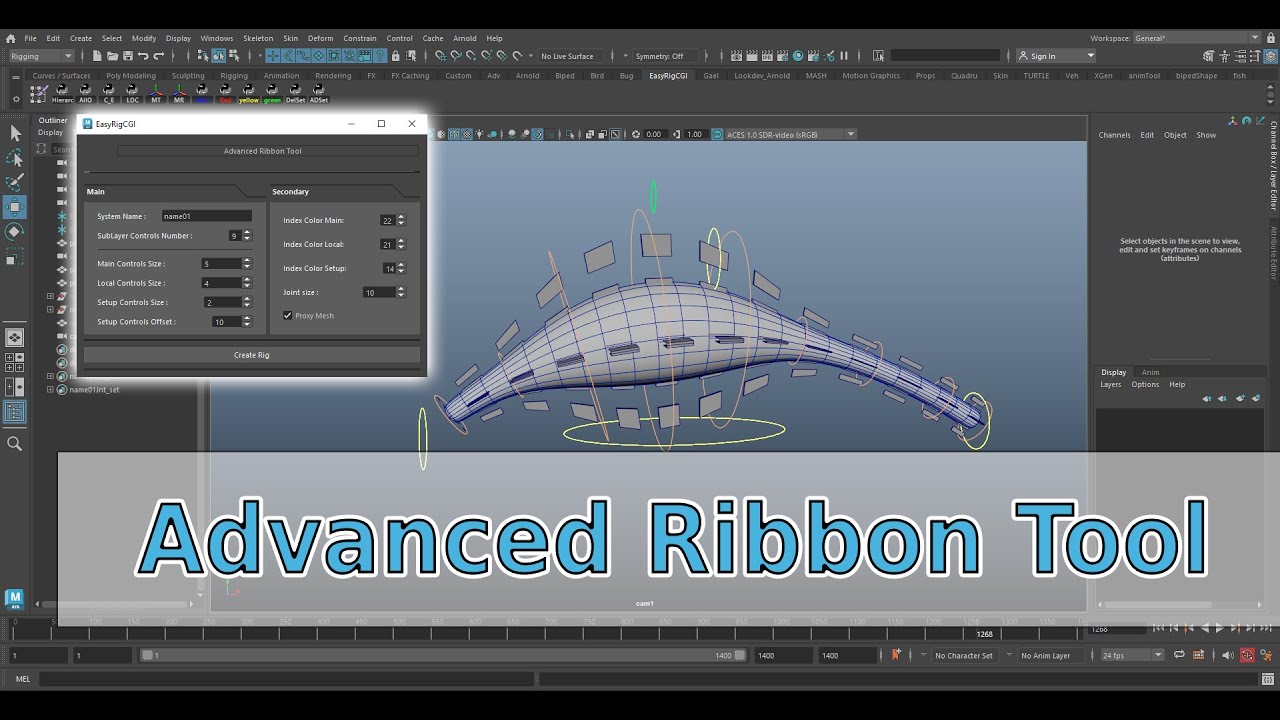Click the Joint size stepper arrows
Image resolution: width=1280 pixels, height=720 pixels.
tap(401, 292)
